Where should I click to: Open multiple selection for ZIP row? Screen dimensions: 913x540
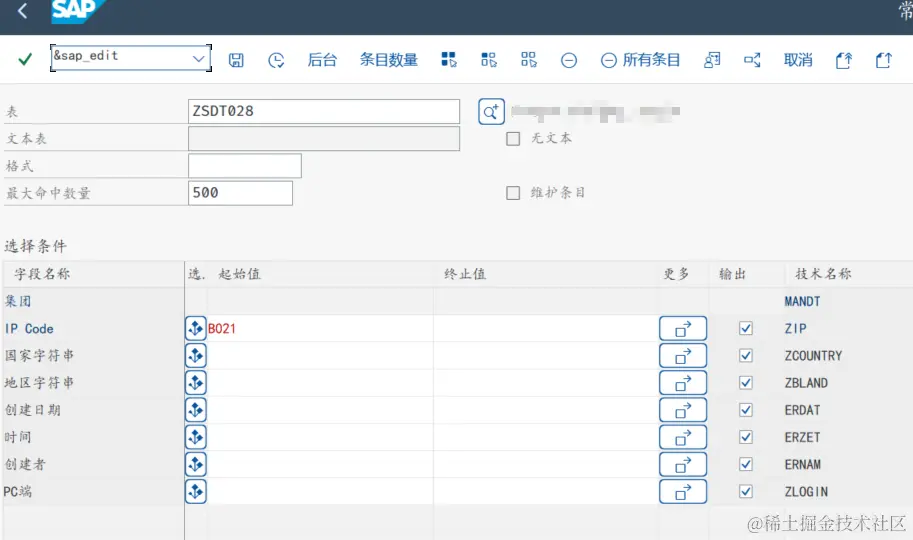pyautogui.click(x=683, y=329)
